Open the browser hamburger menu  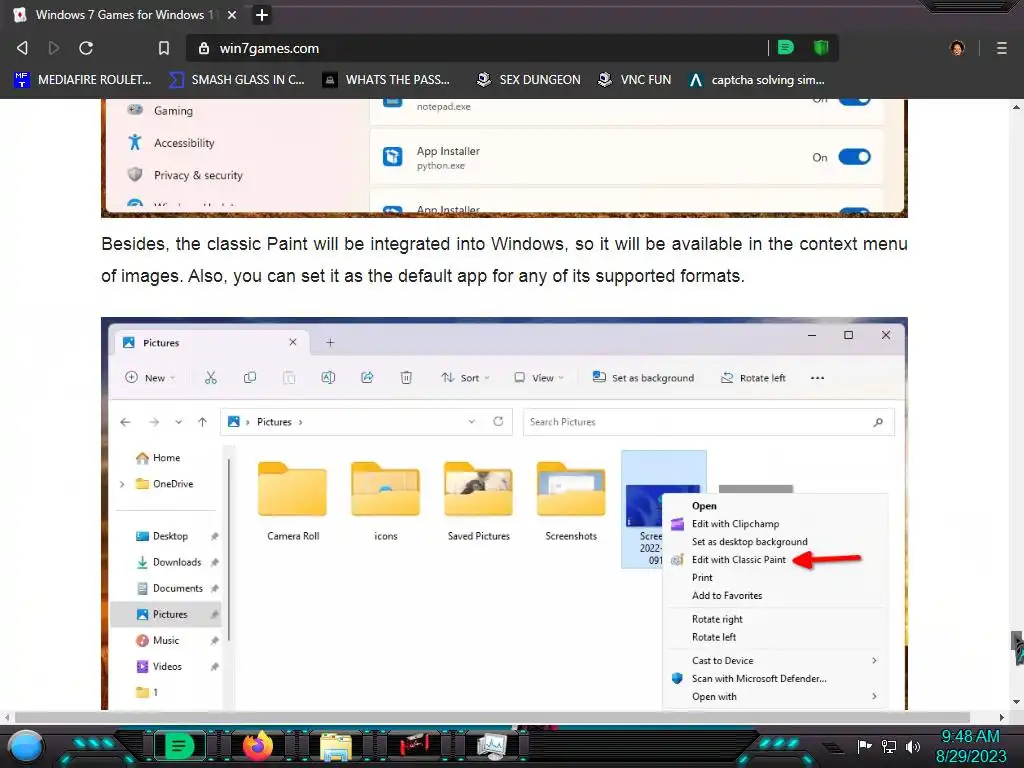1001,48
